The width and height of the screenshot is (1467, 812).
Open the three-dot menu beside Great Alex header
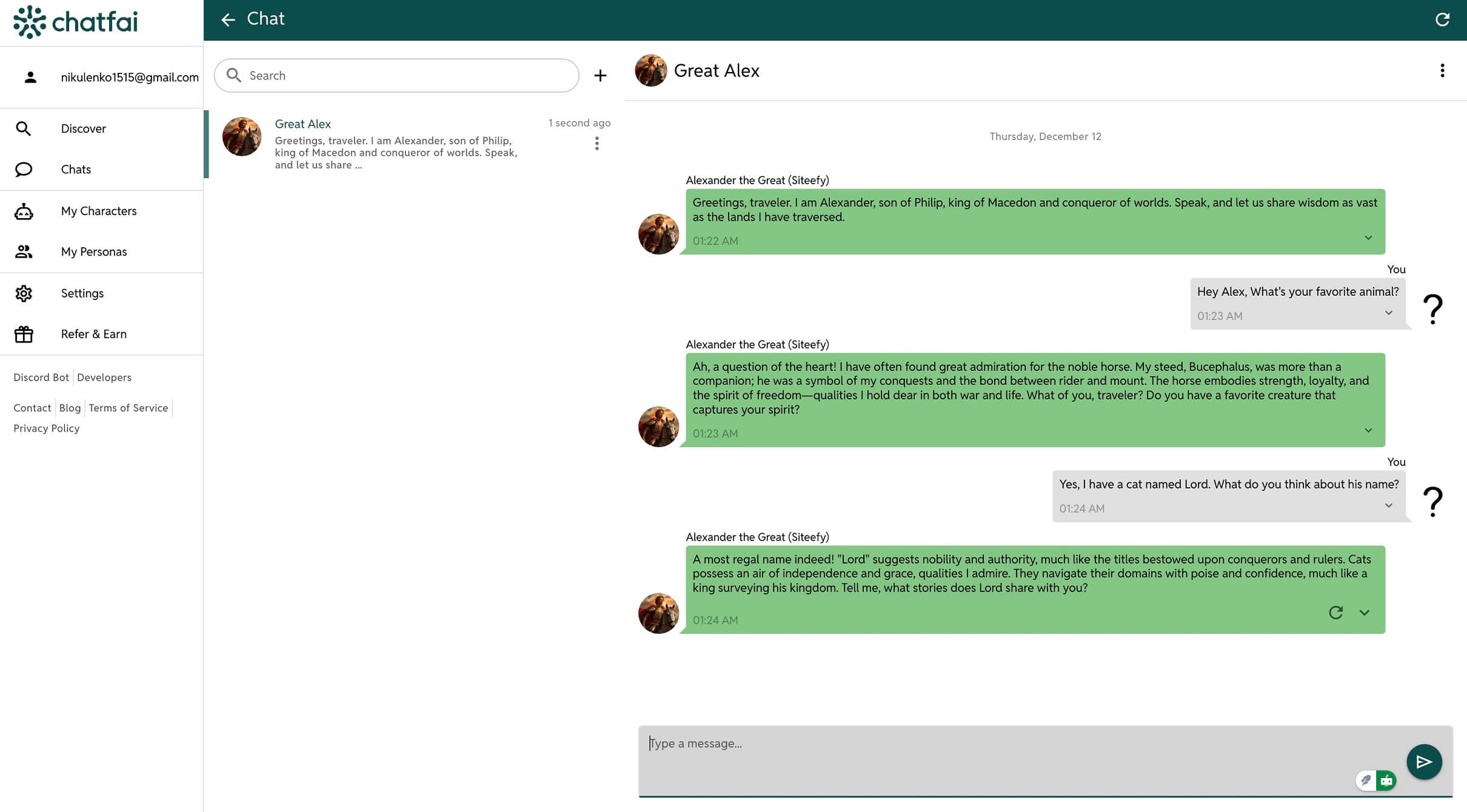[x=1442, y=71]
